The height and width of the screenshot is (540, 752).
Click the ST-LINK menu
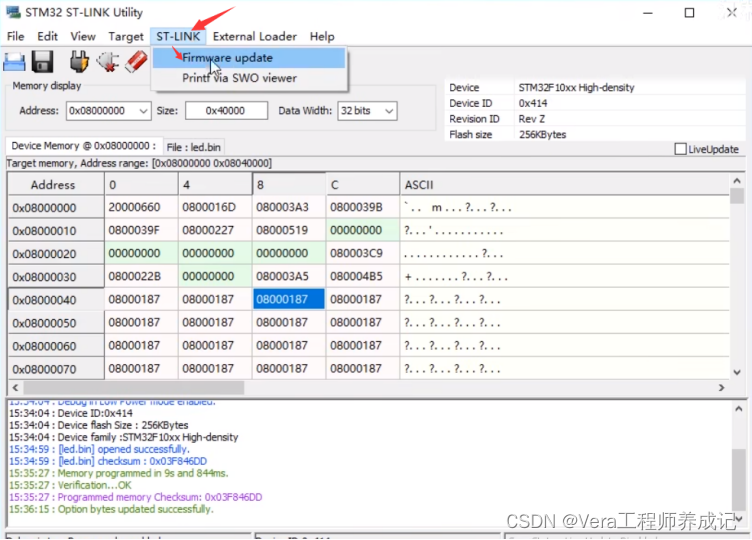tap(178, 36)
